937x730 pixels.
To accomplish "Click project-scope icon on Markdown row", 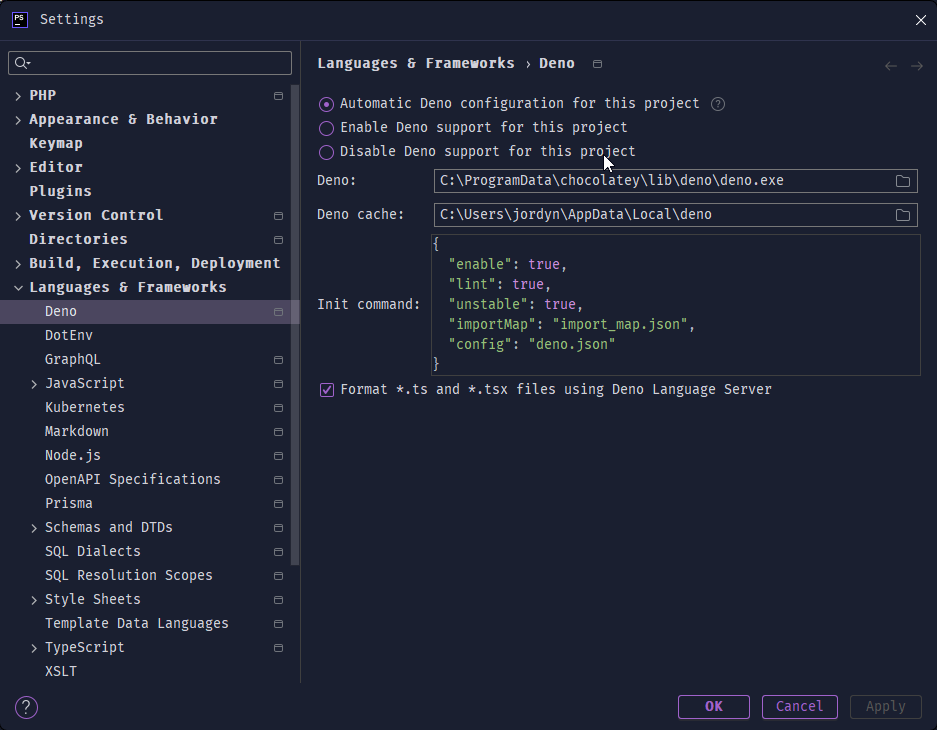I will (278, 431).
